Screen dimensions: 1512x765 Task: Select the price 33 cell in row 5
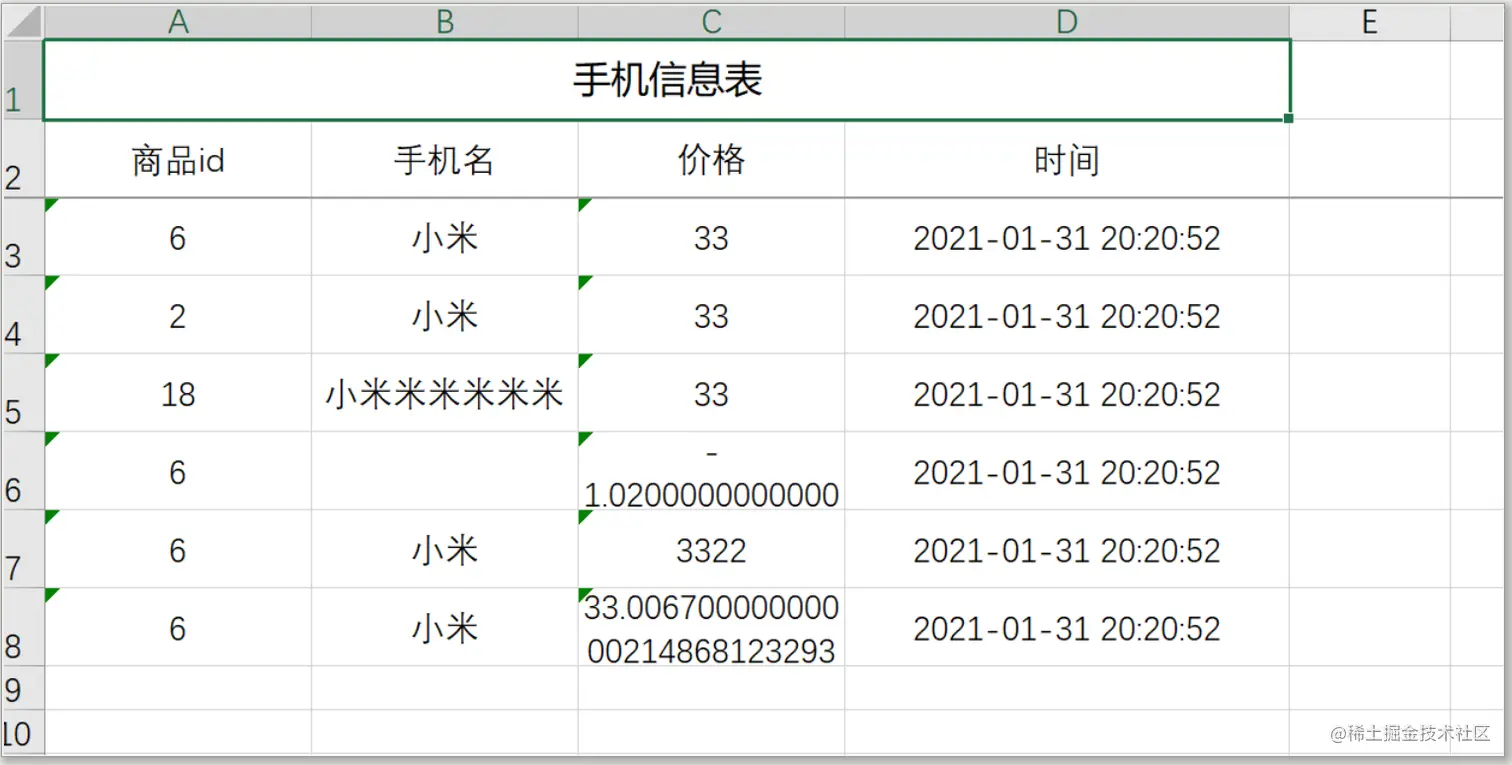coord(711,393)
